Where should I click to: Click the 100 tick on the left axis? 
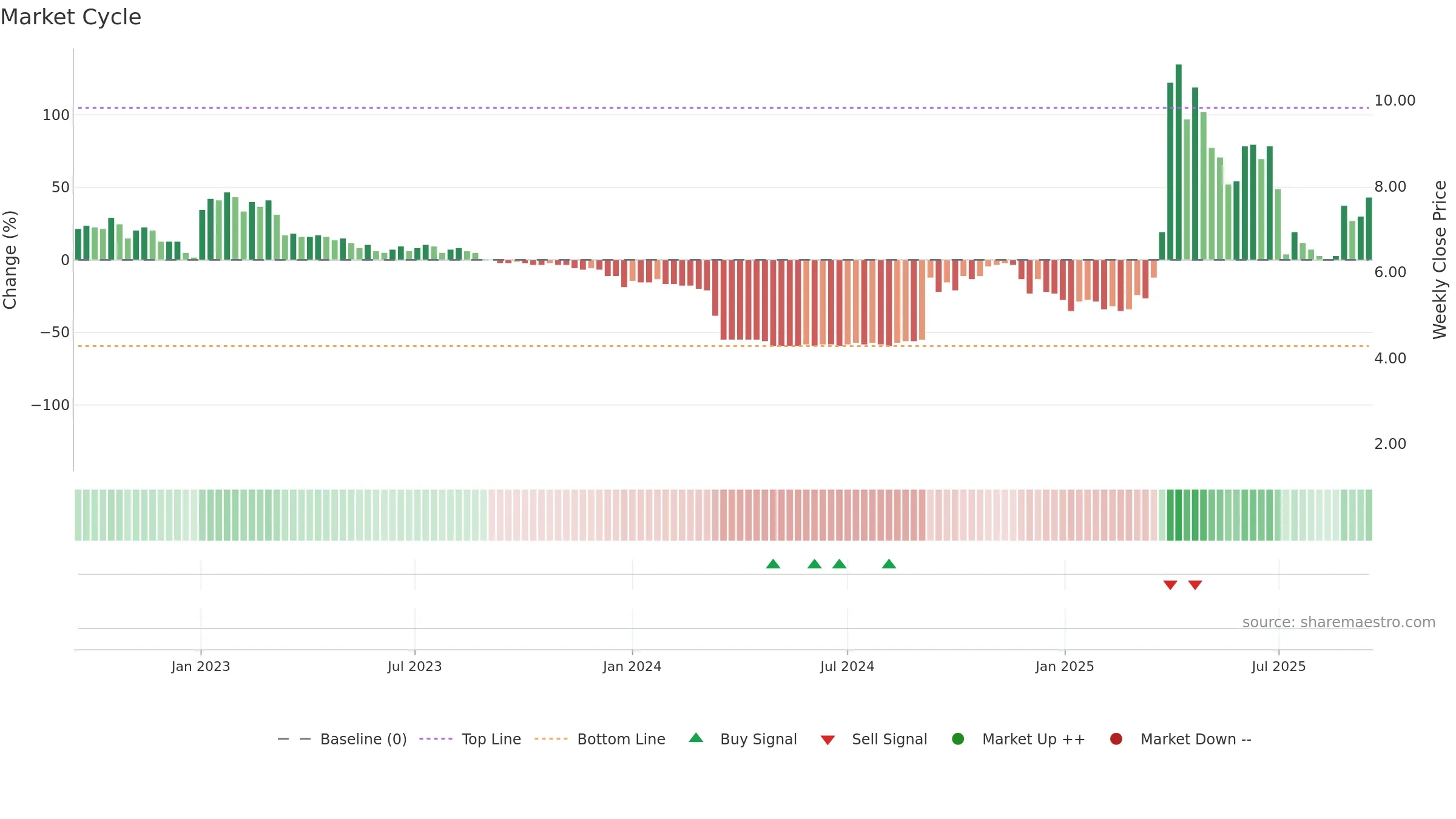coord(56,115)
